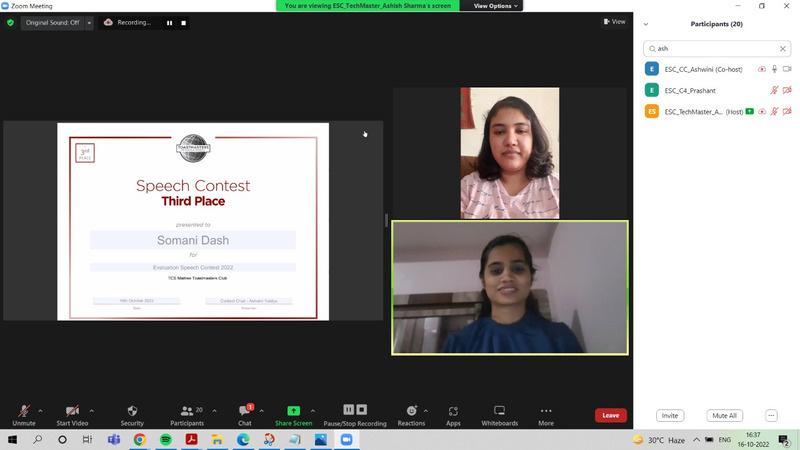Click the Invite button

[670, 416]
